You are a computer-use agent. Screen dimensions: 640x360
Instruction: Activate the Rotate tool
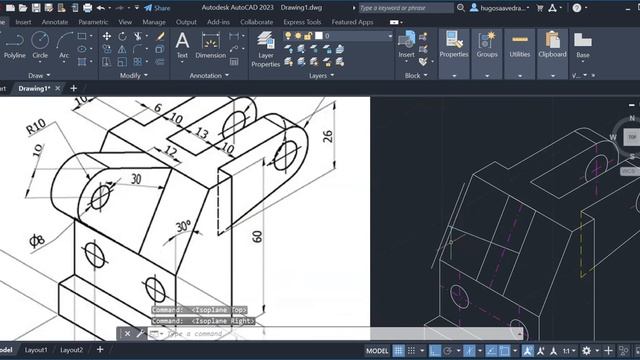coord(122,36)
